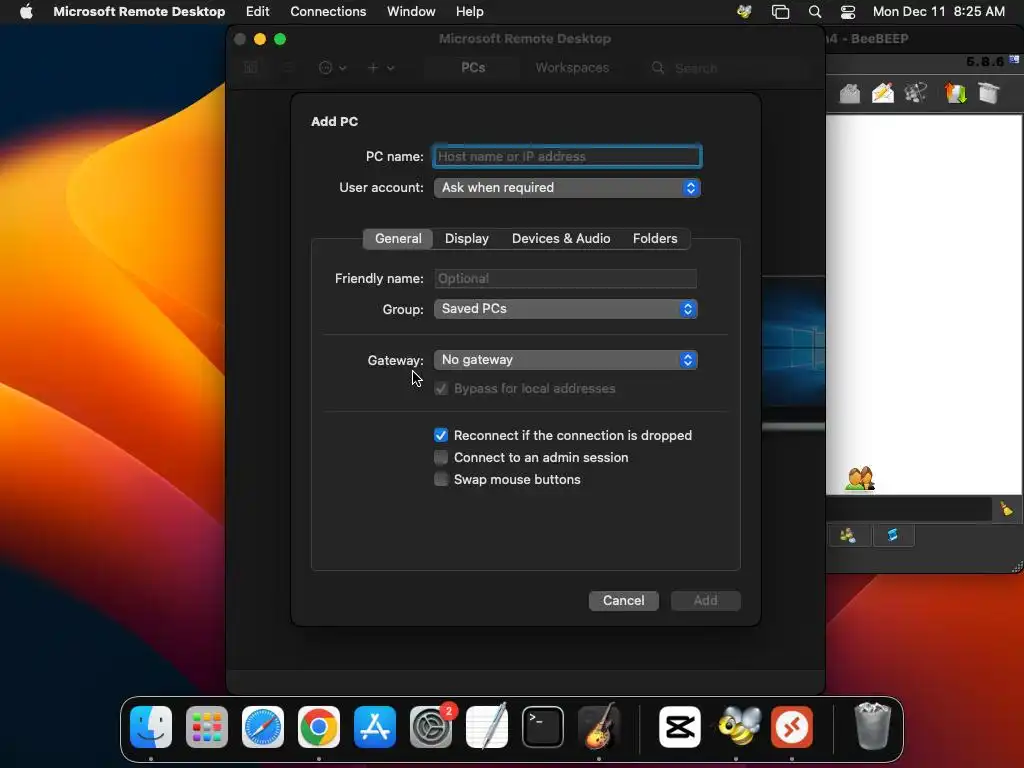This screenshot has height=768, width=1024.
Task: Open System Settings from the Dock
Action: point(431,727)
